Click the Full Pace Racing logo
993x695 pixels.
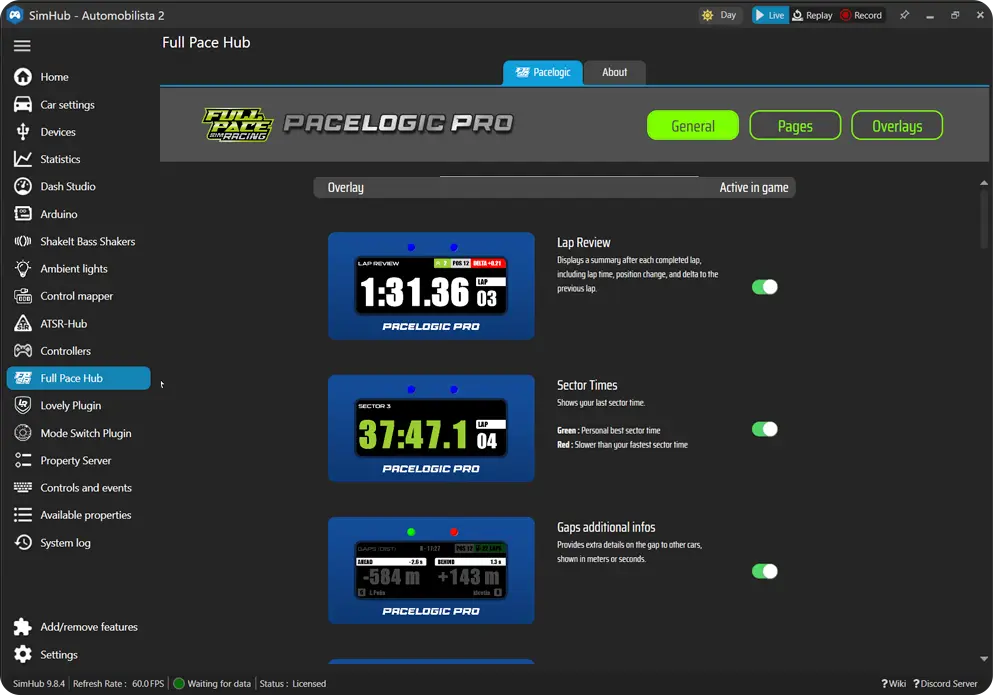click(x=237, y=124)
